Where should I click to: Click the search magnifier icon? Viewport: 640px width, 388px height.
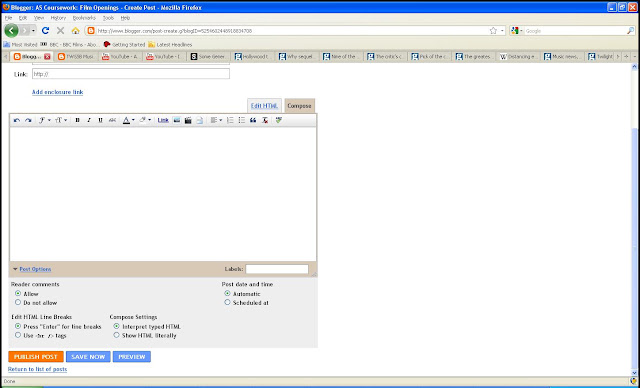click(x=630, y=31)
